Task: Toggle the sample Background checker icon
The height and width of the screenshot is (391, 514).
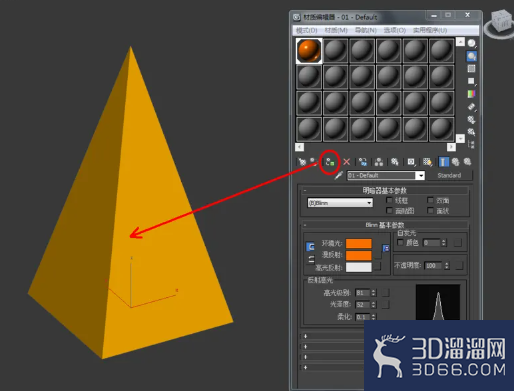Action: (471, 69)
